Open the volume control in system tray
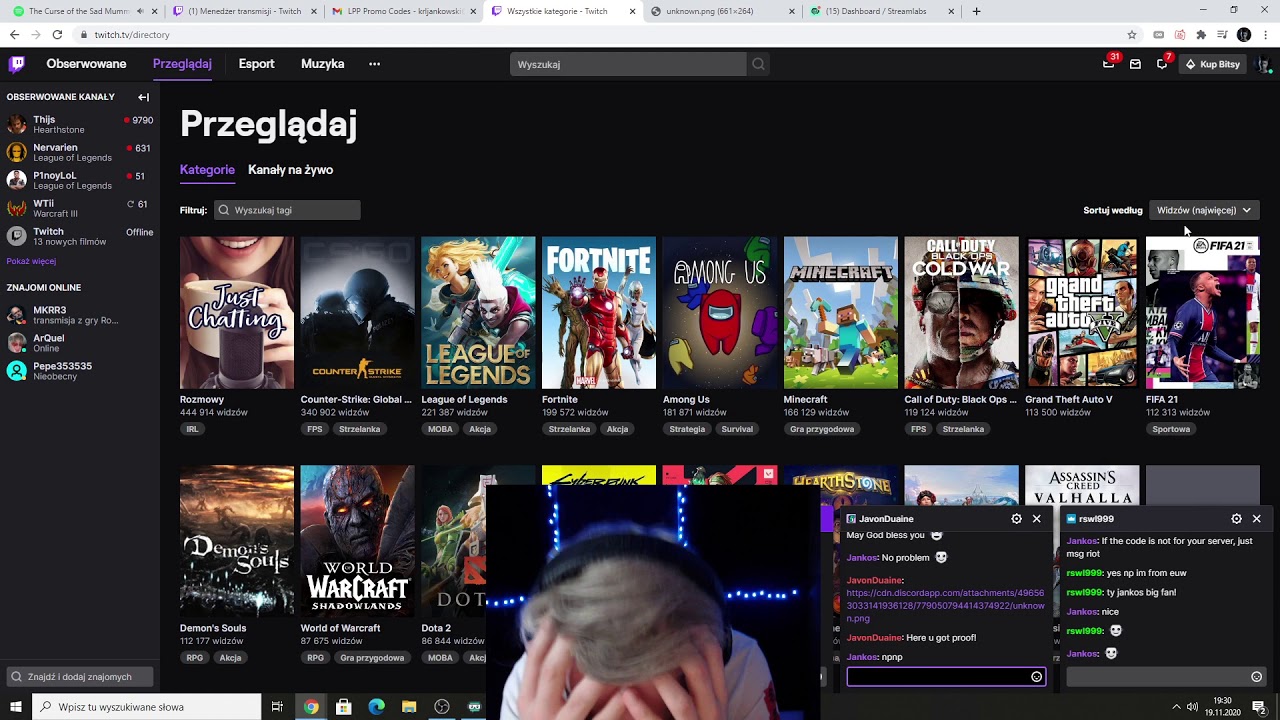The width and height of the screenshot is (1280, 720). point(1192,707)
